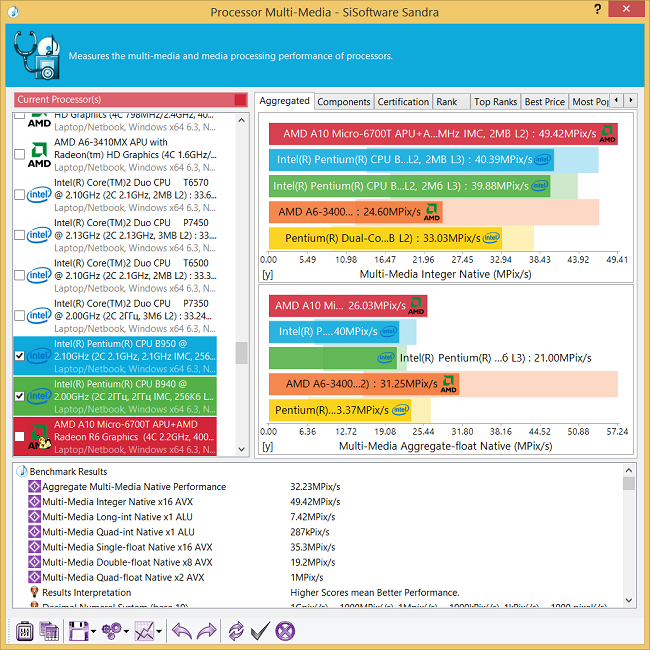Click benchmark results scroll up arrow

coord(629,470)
